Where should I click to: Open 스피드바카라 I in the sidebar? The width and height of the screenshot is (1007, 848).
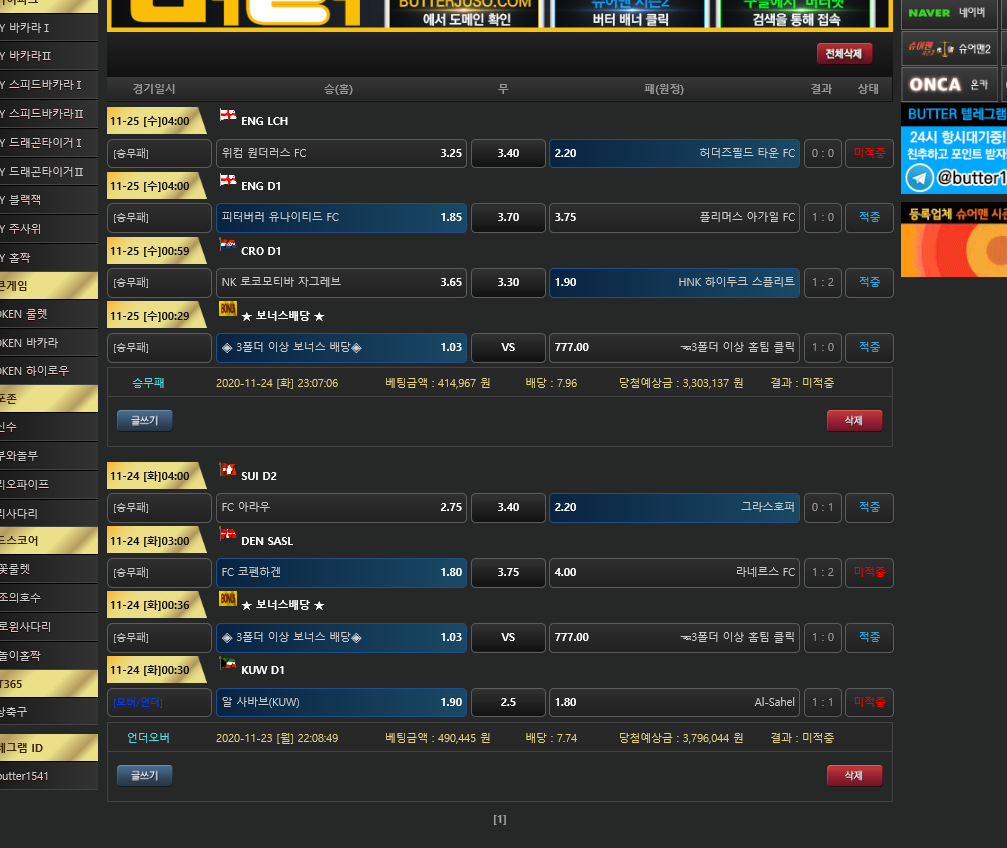(x=48, y=85)
